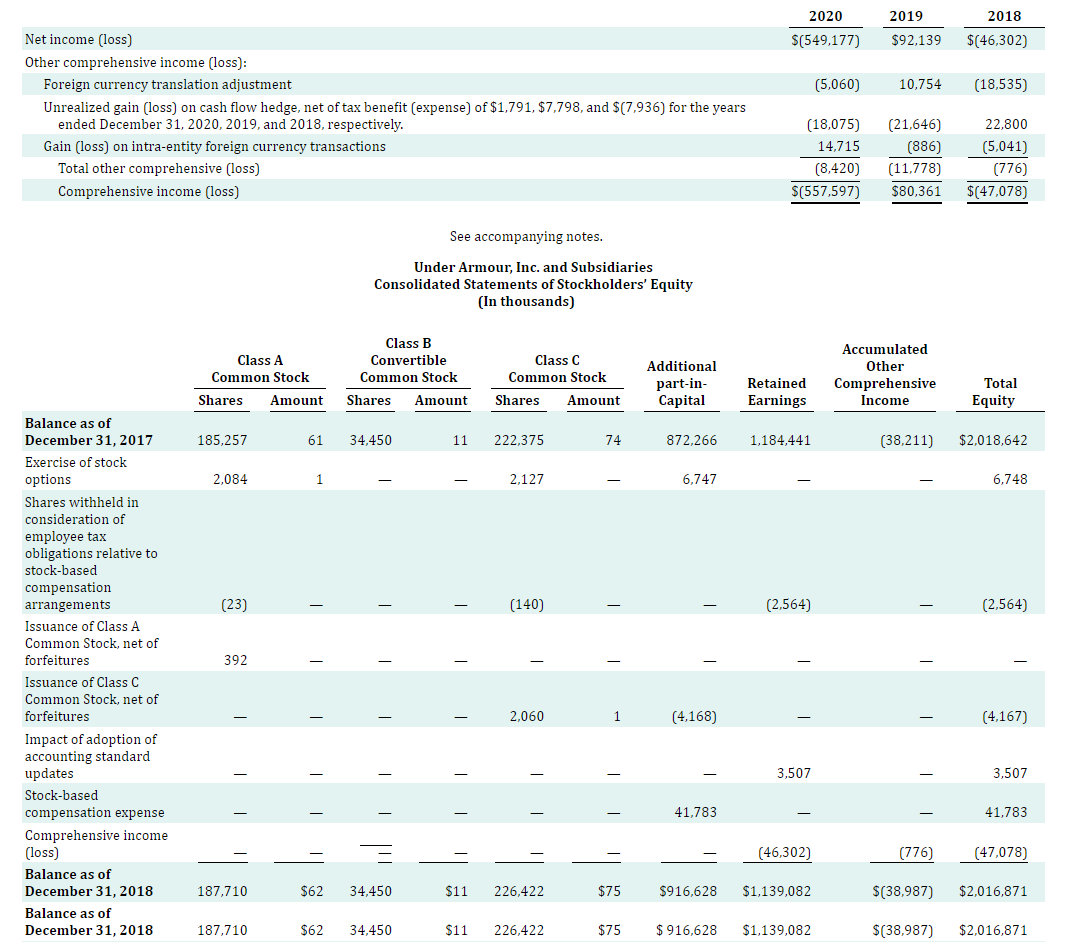This screenshot has width=1068, height=942.
Task: Select the Foreign currency translation adjustment row
Action: (169, 84)
